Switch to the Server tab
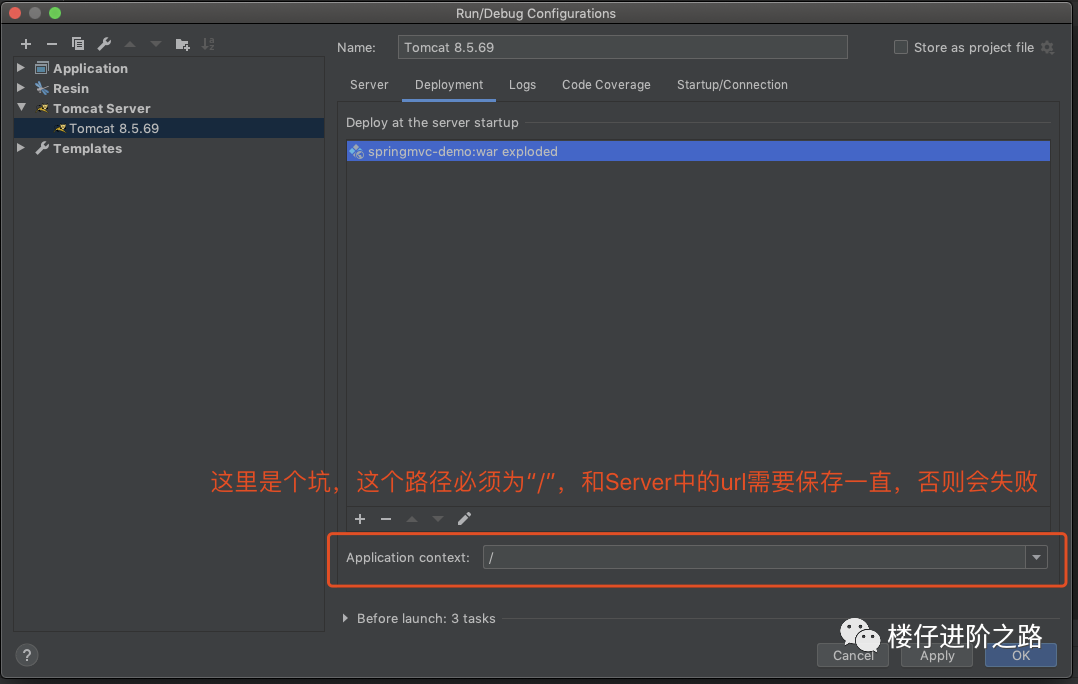 (x=369, y=85)
